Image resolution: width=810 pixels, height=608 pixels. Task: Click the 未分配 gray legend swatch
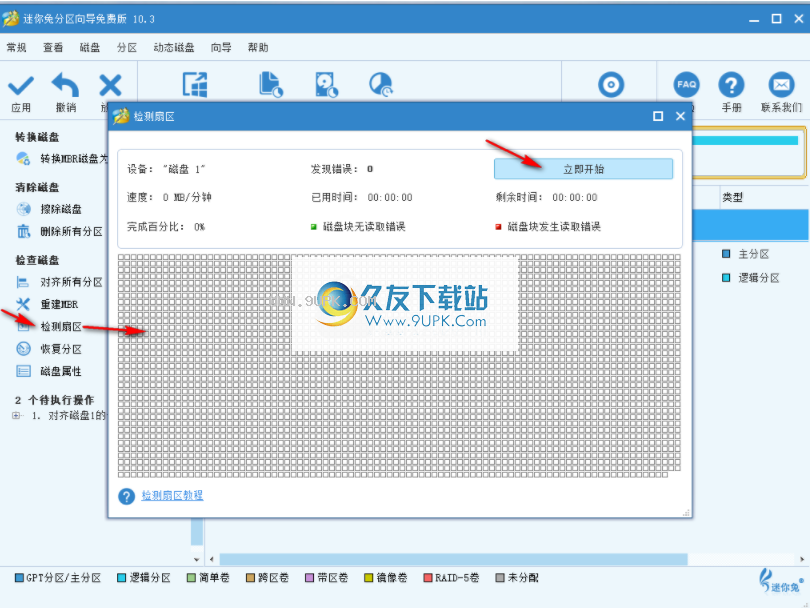click(500, 578)
